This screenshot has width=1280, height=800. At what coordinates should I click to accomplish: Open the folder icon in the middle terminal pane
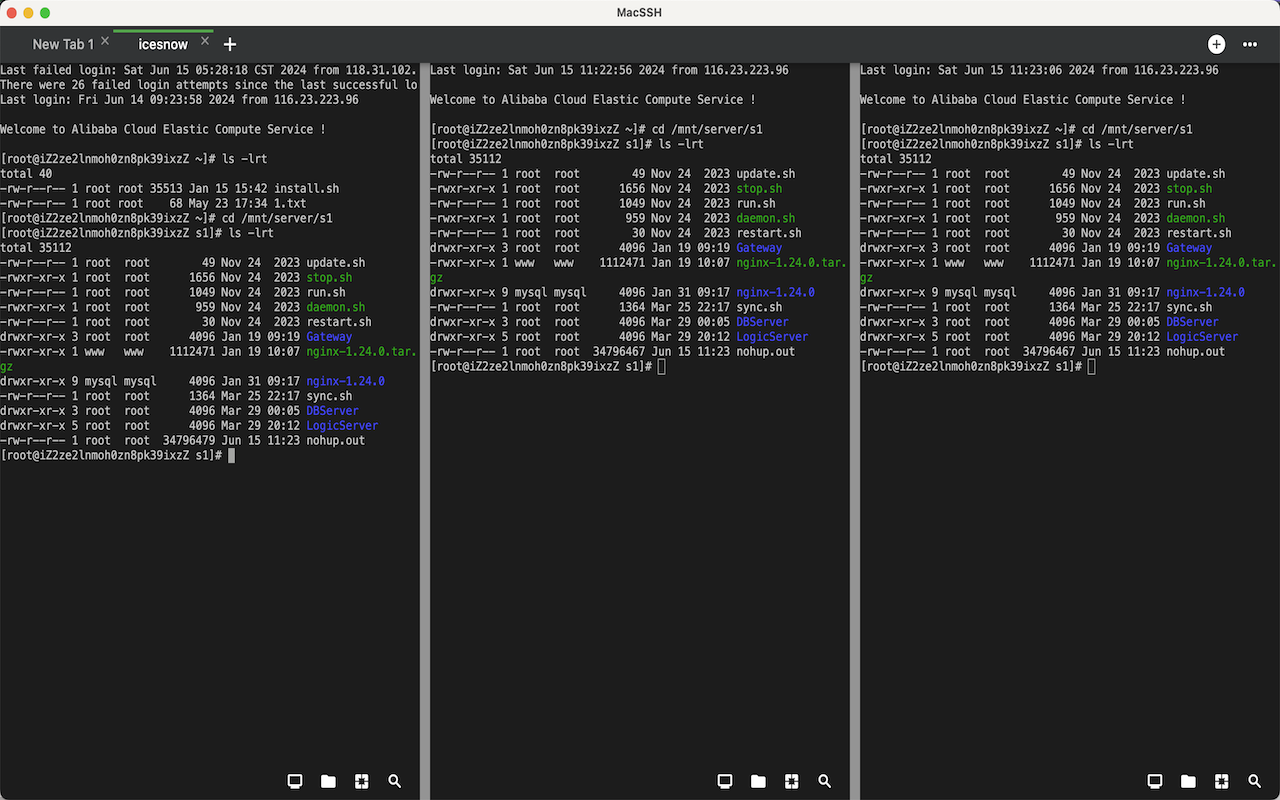[758, 781]
